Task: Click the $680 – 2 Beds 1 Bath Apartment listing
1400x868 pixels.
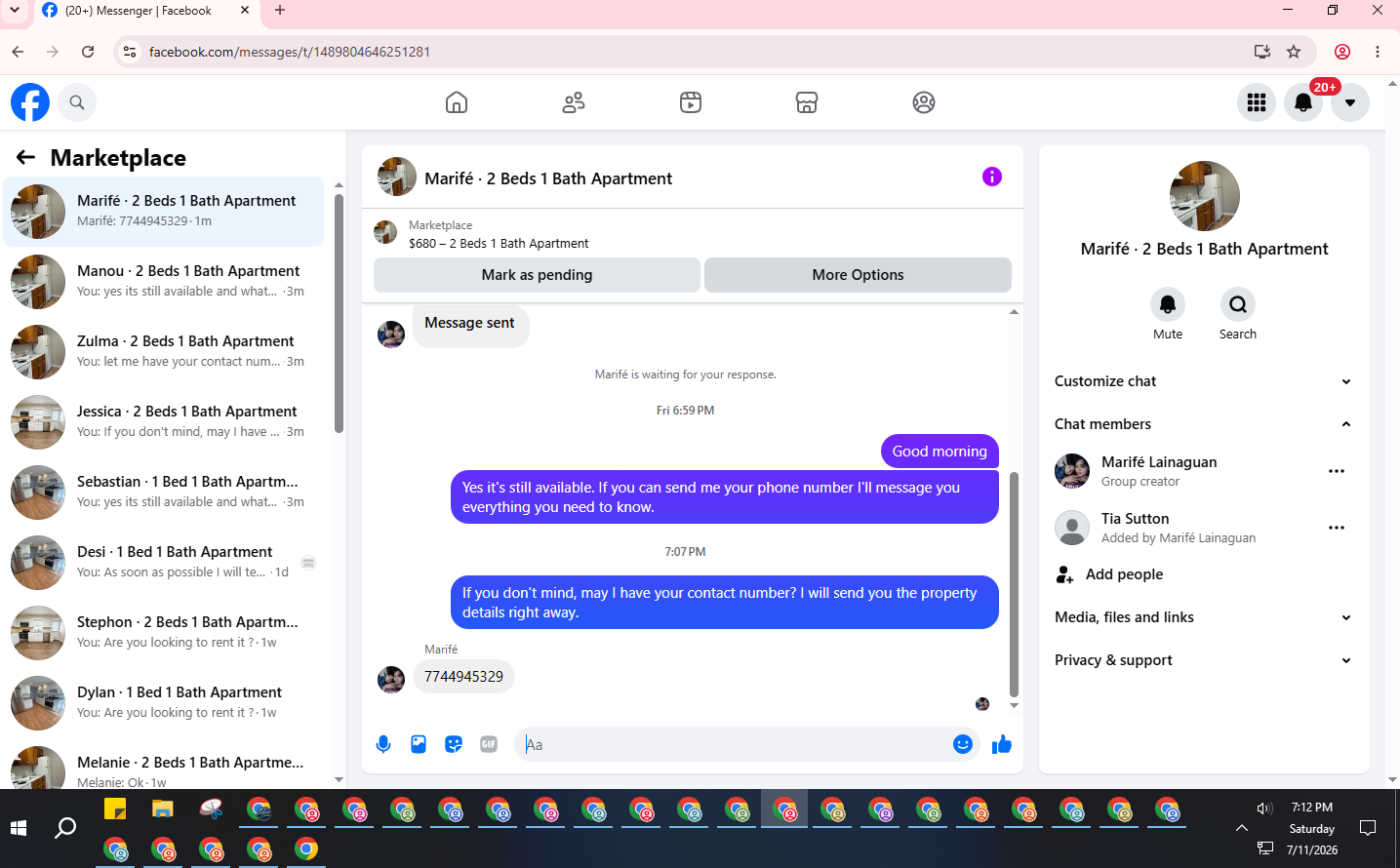Action: 499,243
